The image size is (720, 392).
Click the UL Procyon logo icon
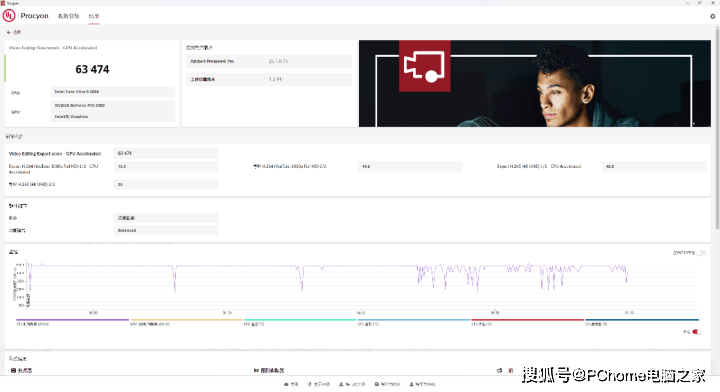click(x=9, y=16)
